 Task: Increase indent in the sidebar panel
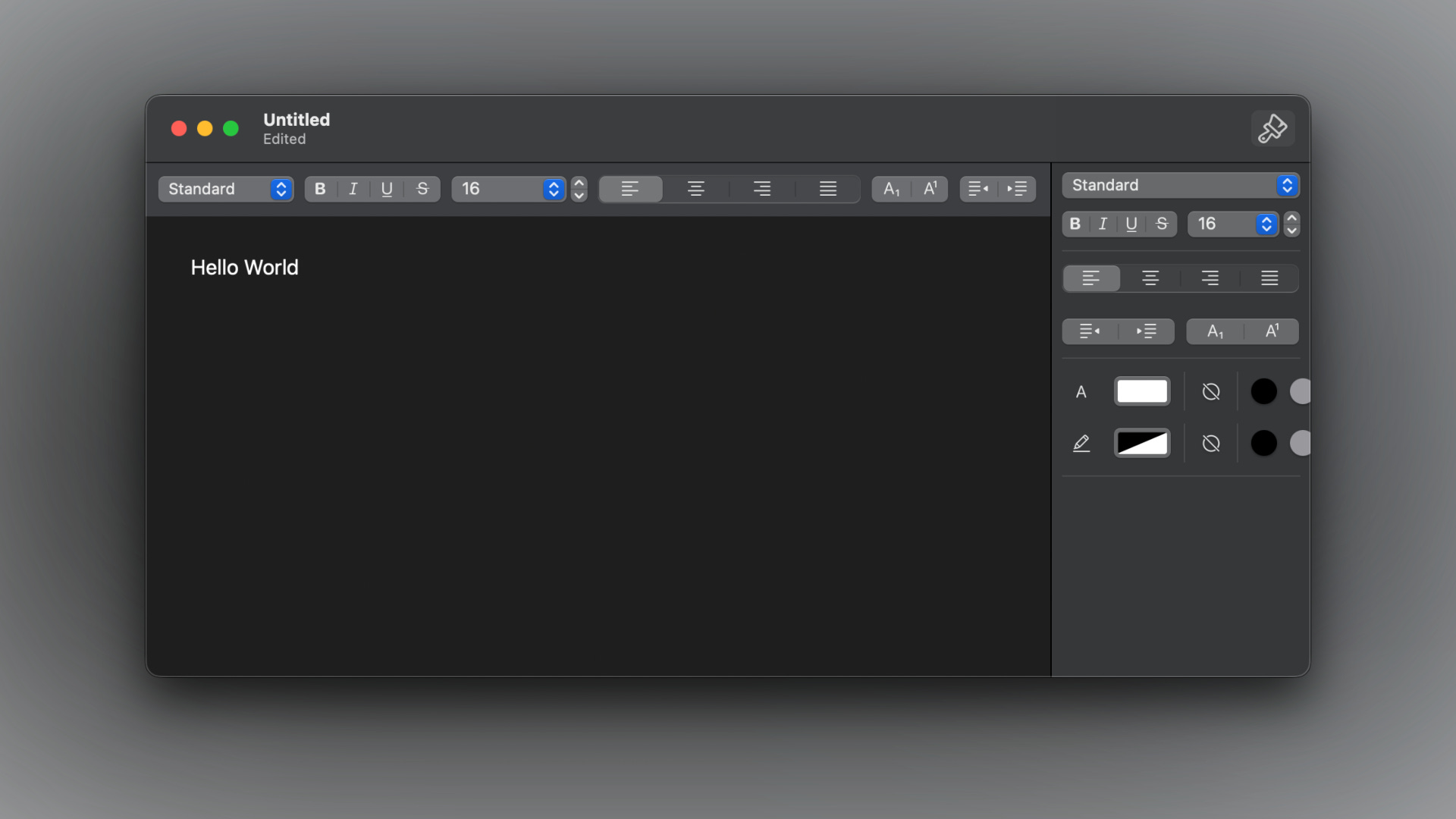pyautogui.click(x=1146, y=331)
